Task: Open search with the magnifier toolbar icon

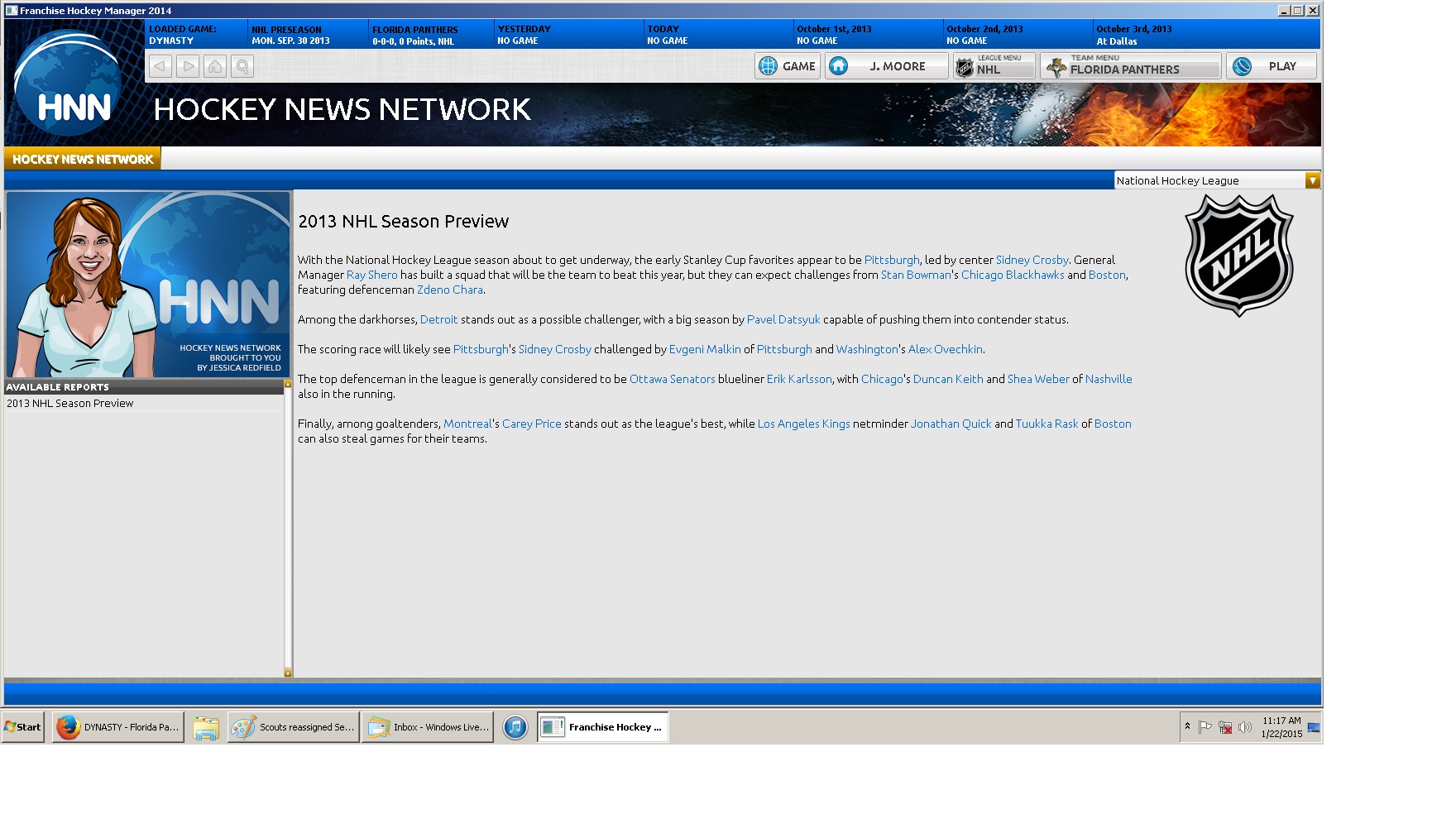Action: [x=242, y=66]
